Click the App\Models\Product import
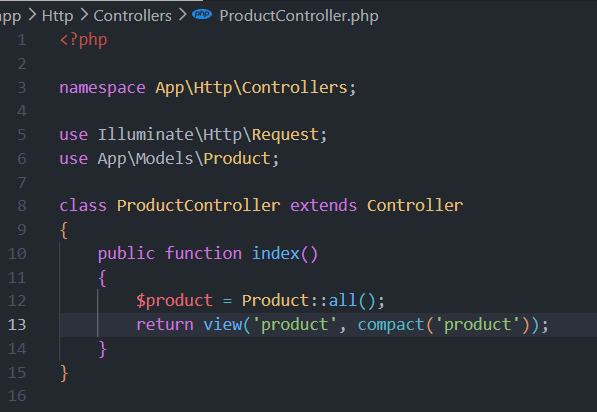The height and width of the screenshot is (412, 597). (184, 159)
